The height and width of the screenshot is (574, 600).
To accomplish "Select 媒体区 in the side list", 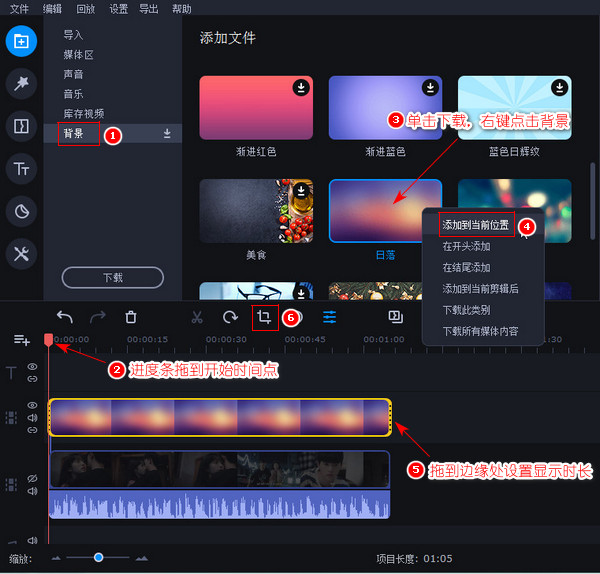I will [78, 55].
